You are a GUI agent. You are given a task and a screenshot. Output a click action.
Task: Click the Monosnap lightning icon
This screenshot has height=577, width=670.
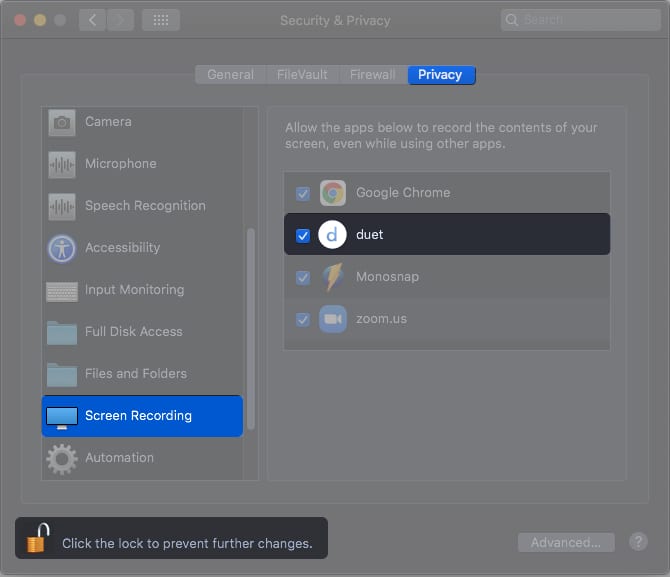(x=333, y=277)
